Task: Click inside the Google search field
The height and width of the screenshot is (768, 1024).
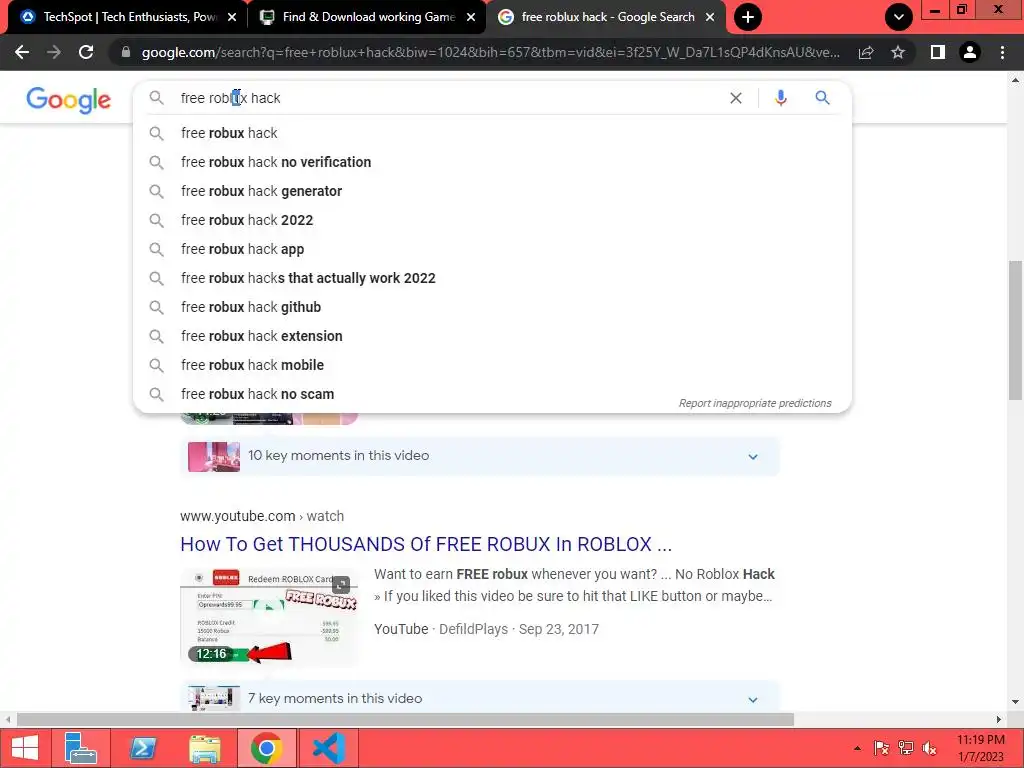Action: [x=451, y=98]
